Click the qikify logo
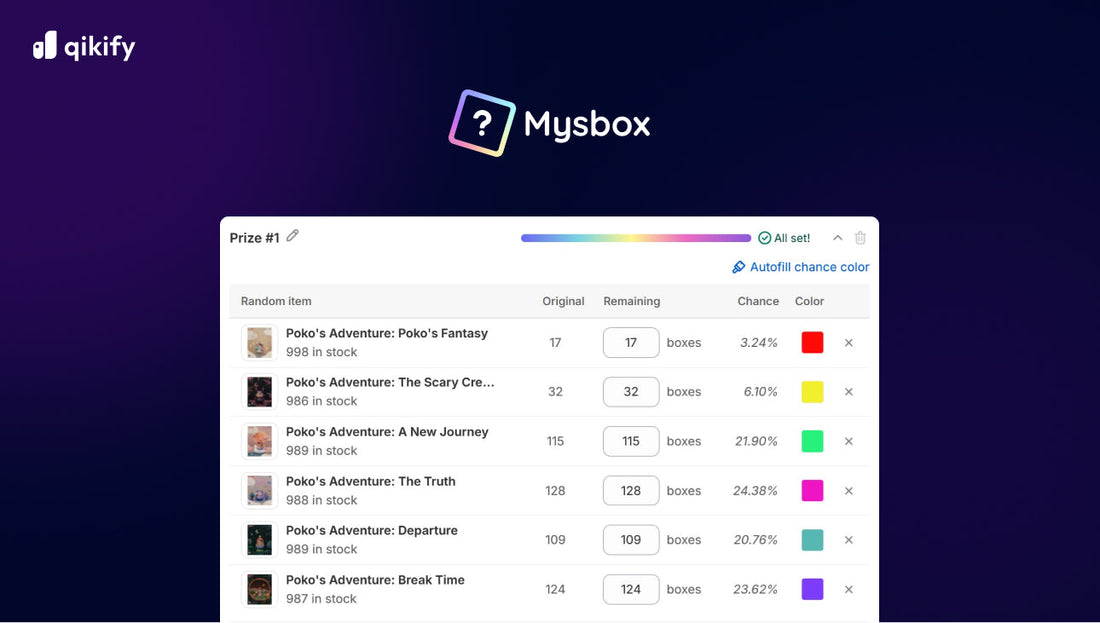The image size is (1100, 623). pyautogui.click(x=83, y=46)
